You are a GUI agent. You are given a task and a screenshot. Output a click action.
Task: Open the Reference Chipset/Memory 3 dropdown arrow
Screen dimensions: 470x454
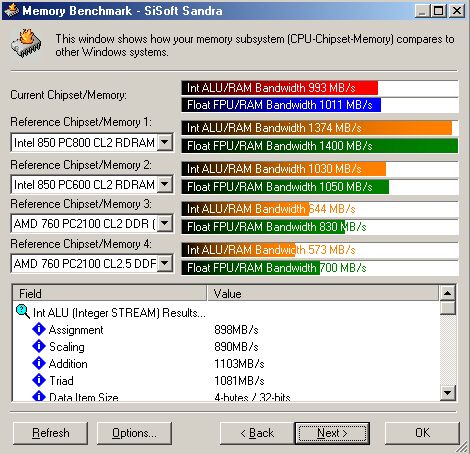165,223
